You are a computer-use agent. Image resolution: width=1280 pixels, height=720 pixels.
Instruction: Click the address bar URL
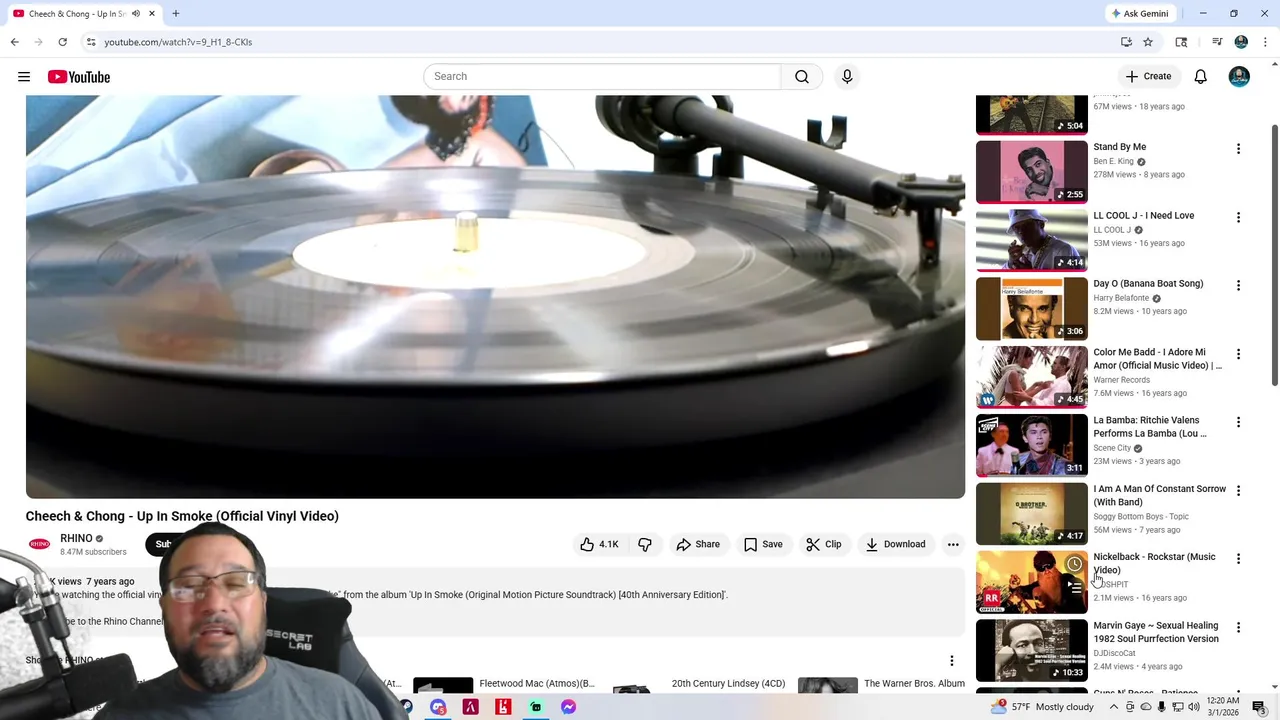pos(178,42)
